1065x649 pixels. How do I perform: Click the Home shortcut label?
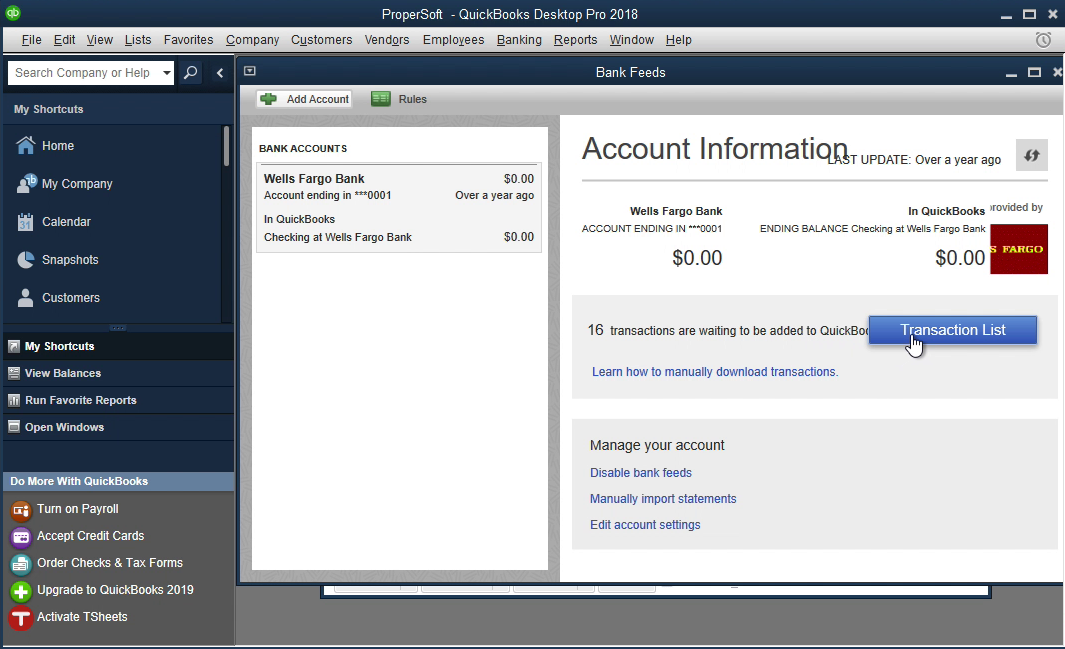(x=58, y=146)
